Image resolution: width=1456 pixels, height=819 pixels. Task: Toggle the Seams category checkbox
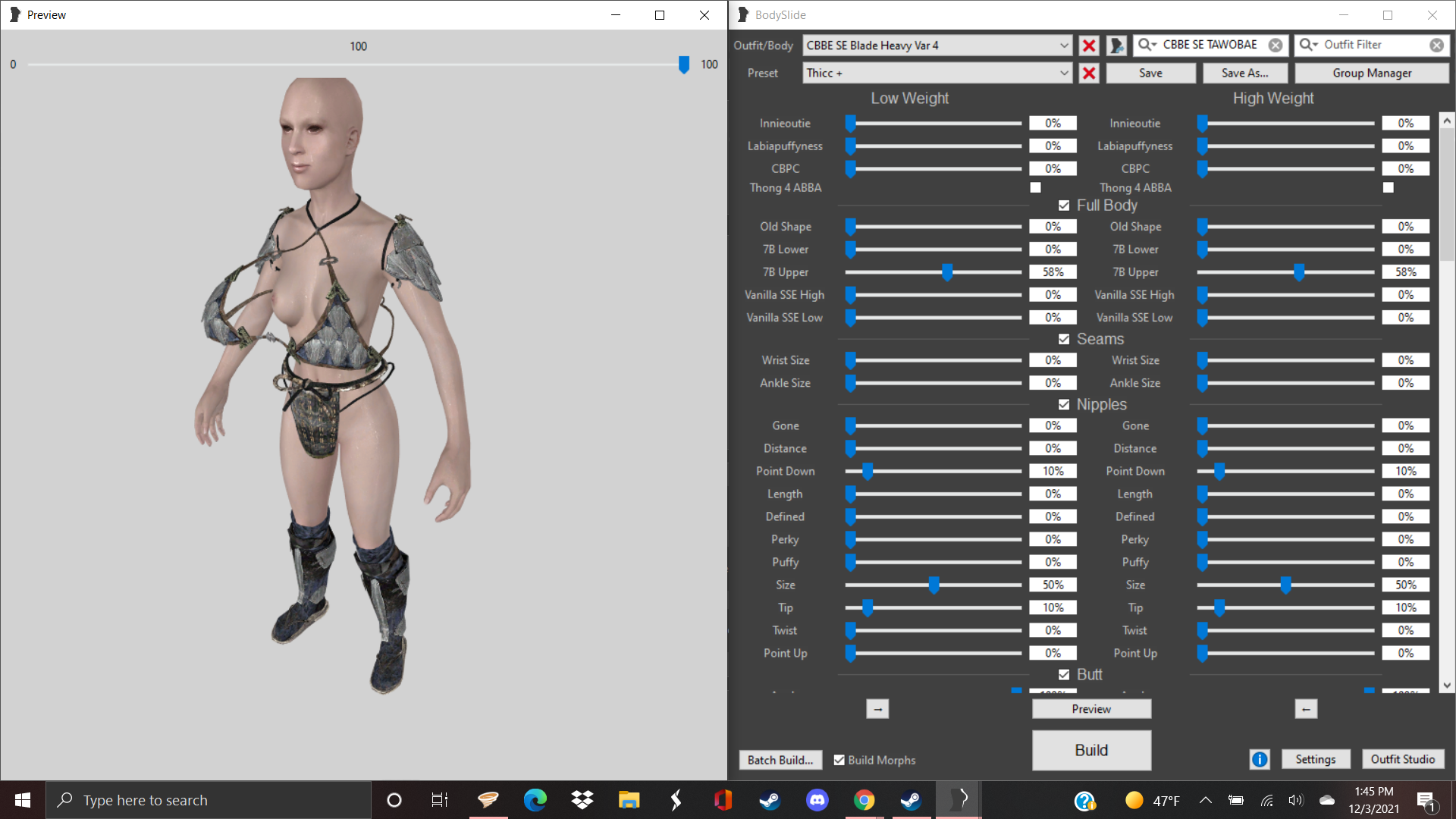point(1064,339)
